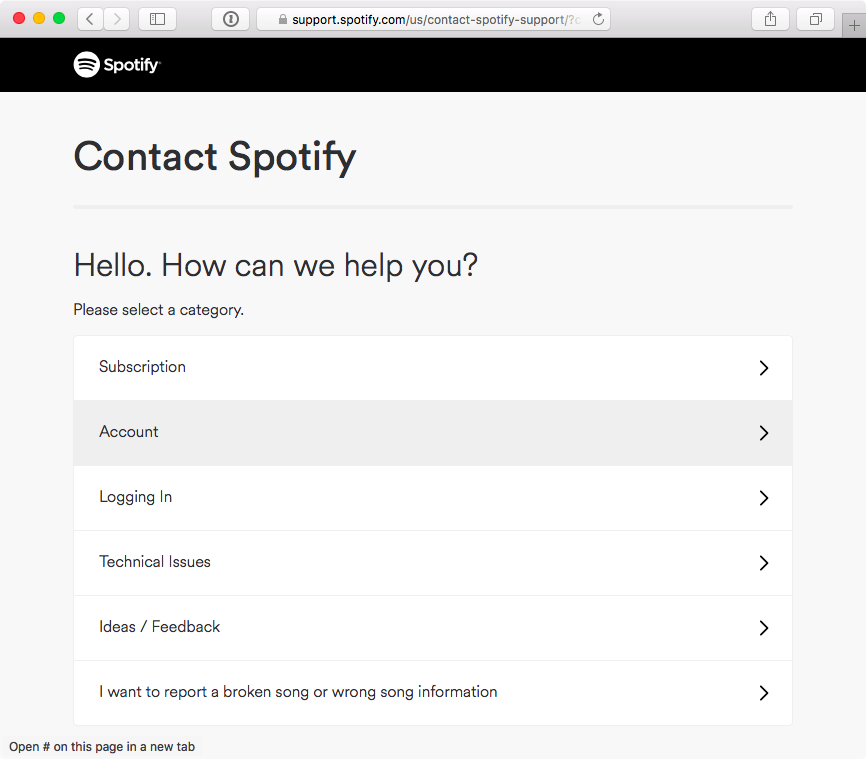The image size is (866, 759).
Task: Click the support.spotify.com address field
Action: click(434, 19)
